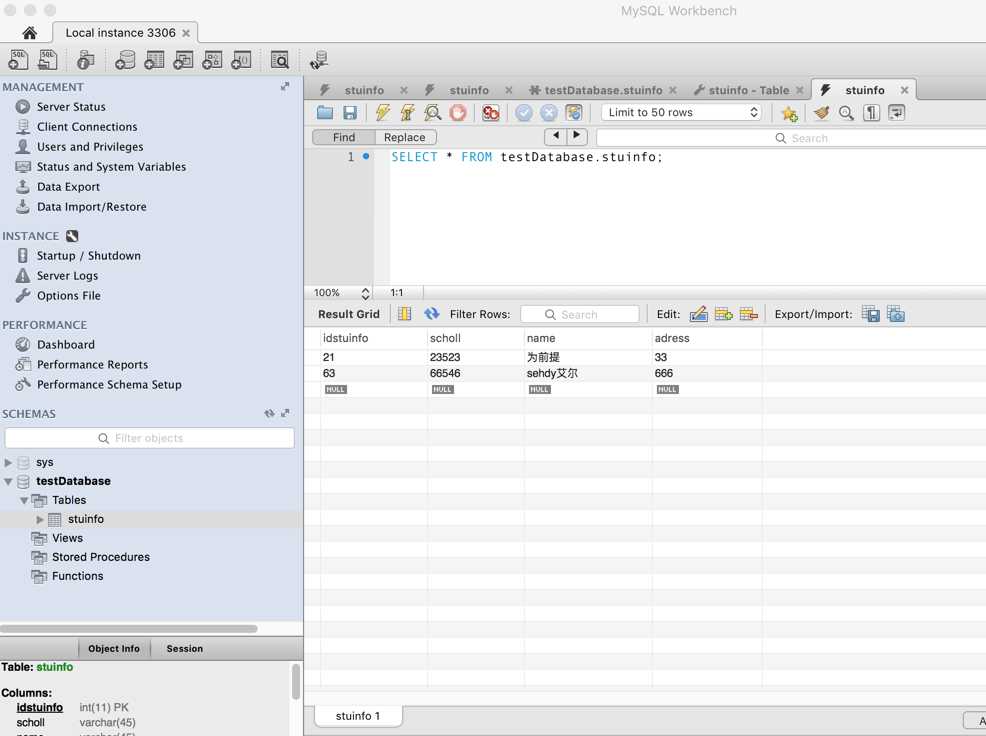This screenshot has width=986, height=736.
Task: Go to the home screen
Action: 29,33
